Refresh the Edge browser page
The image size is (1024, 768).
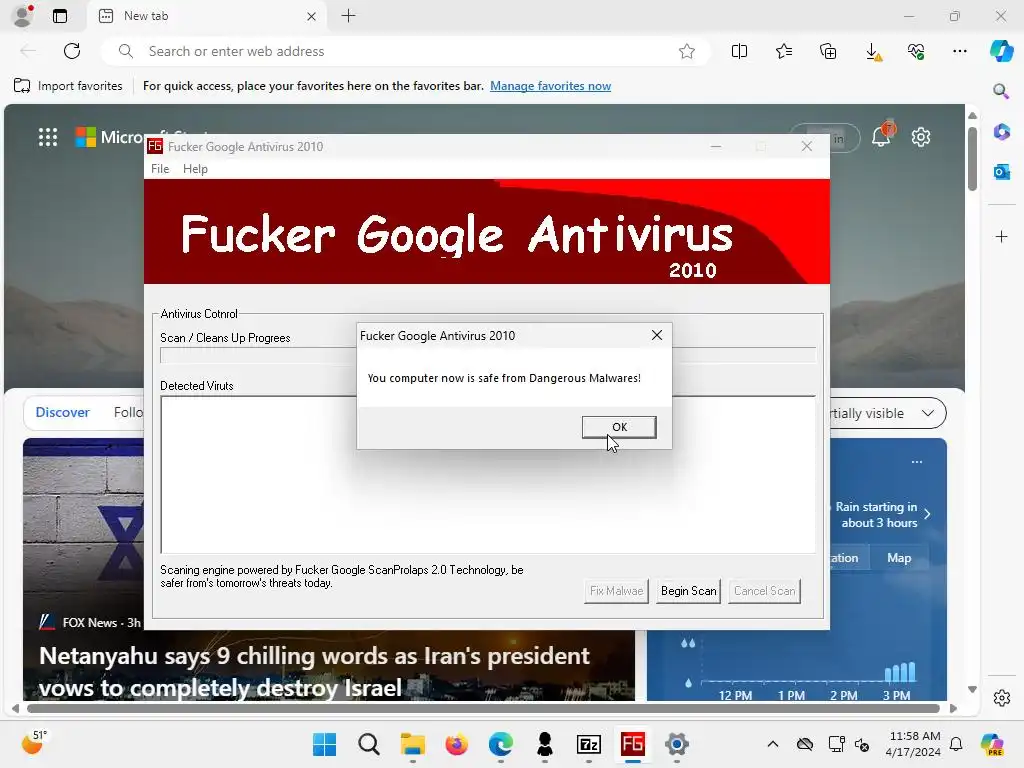click(72, 51)
